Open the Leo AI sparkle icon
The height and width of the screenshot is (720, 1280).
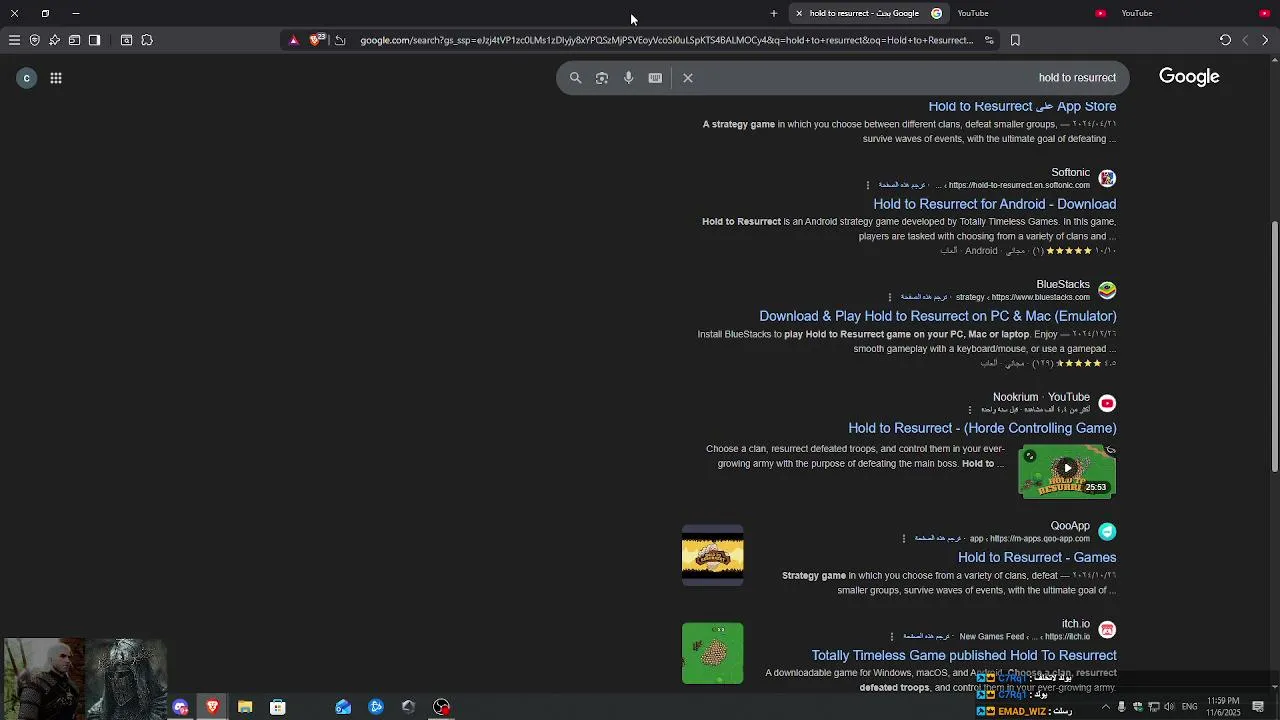[54, 40]
